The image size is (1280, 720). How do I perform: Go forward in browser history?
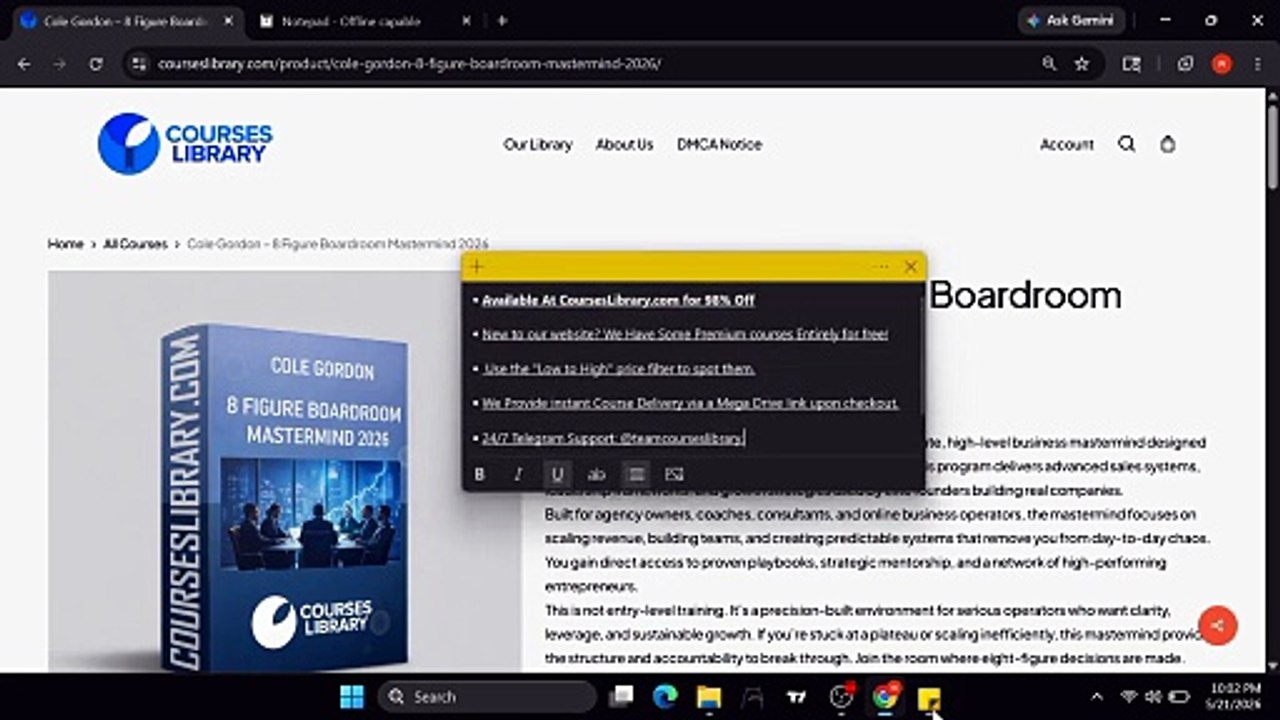tap(60, 64)
